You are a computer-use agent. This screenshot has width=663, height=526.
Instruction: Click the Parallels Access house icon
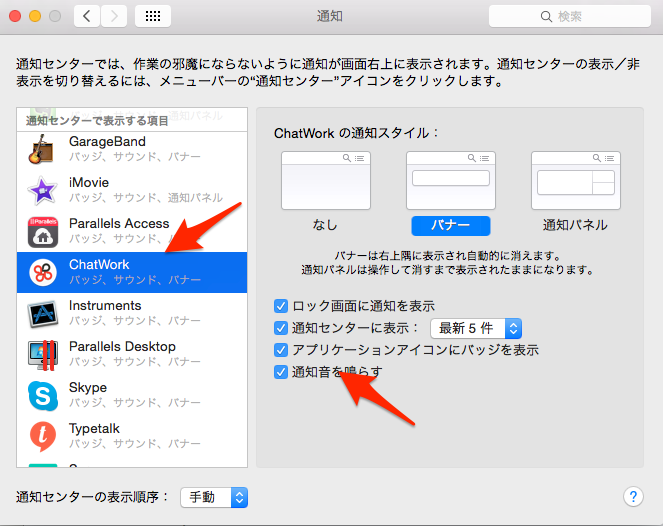point(43,232)
